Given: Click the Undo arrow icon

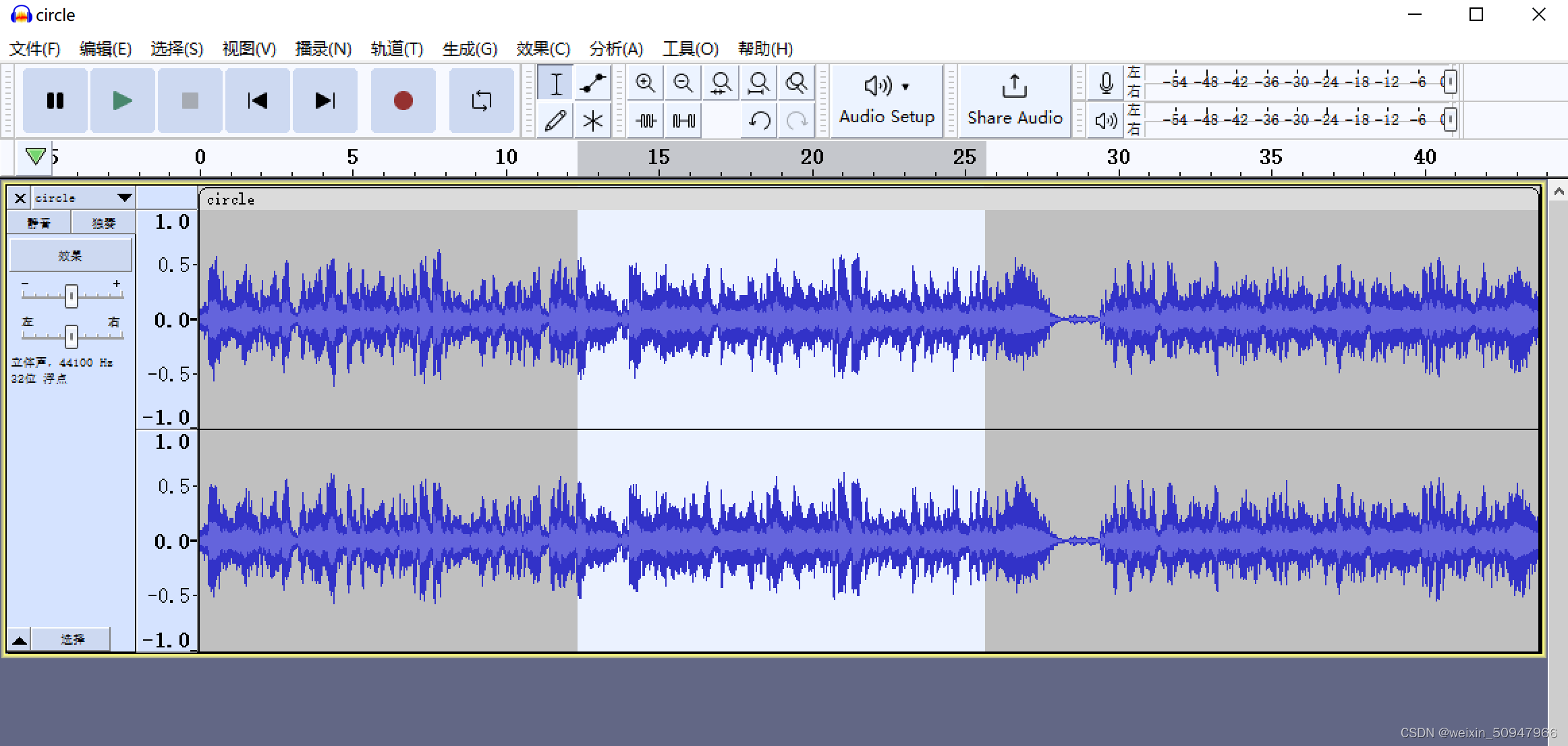Looking at the screenshot, I should pyautogui.click(x=760, y=121).
